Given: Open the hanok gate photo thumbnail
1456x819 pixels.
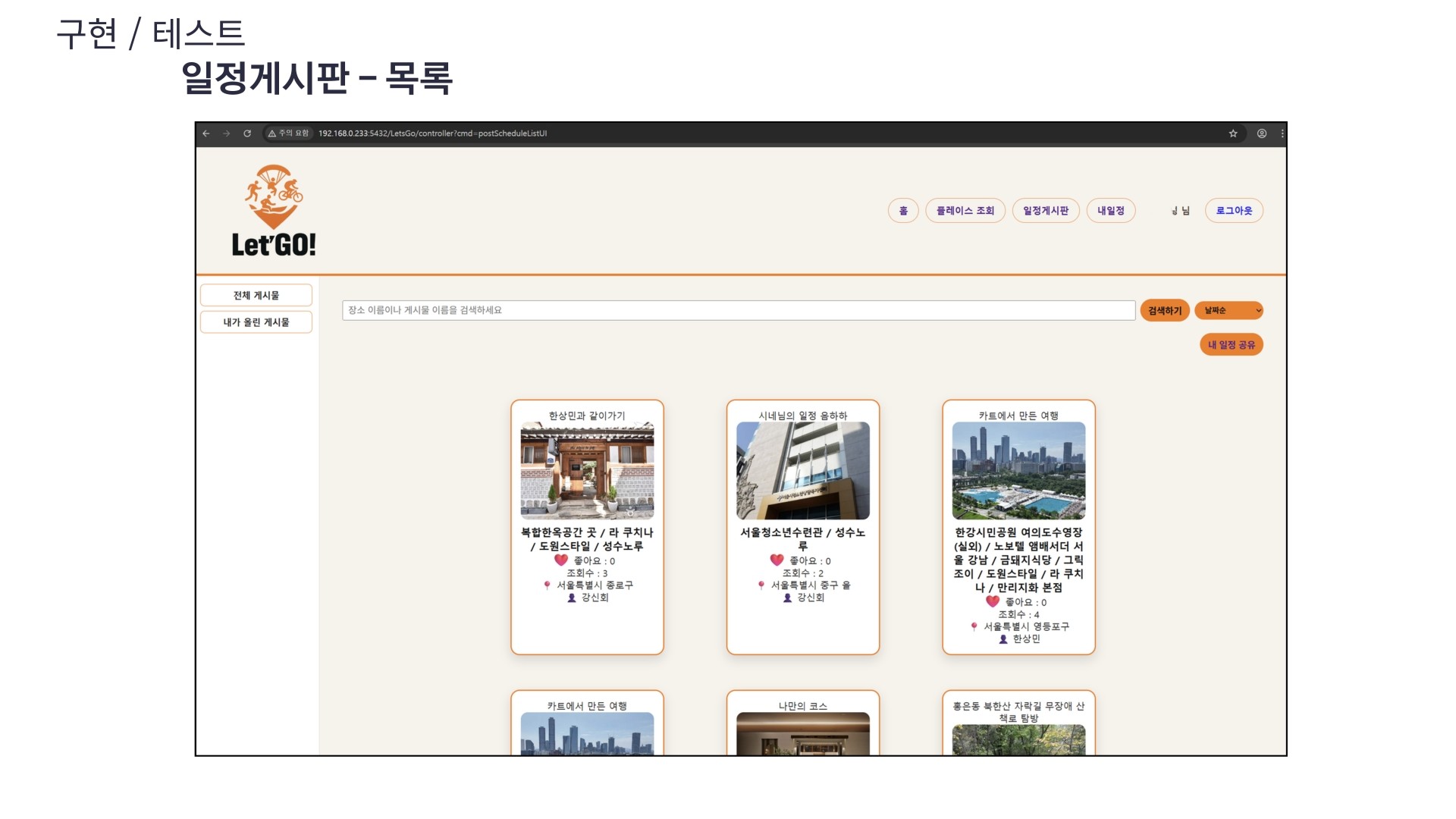Looking at the screenshot, I should pos(587,471).
